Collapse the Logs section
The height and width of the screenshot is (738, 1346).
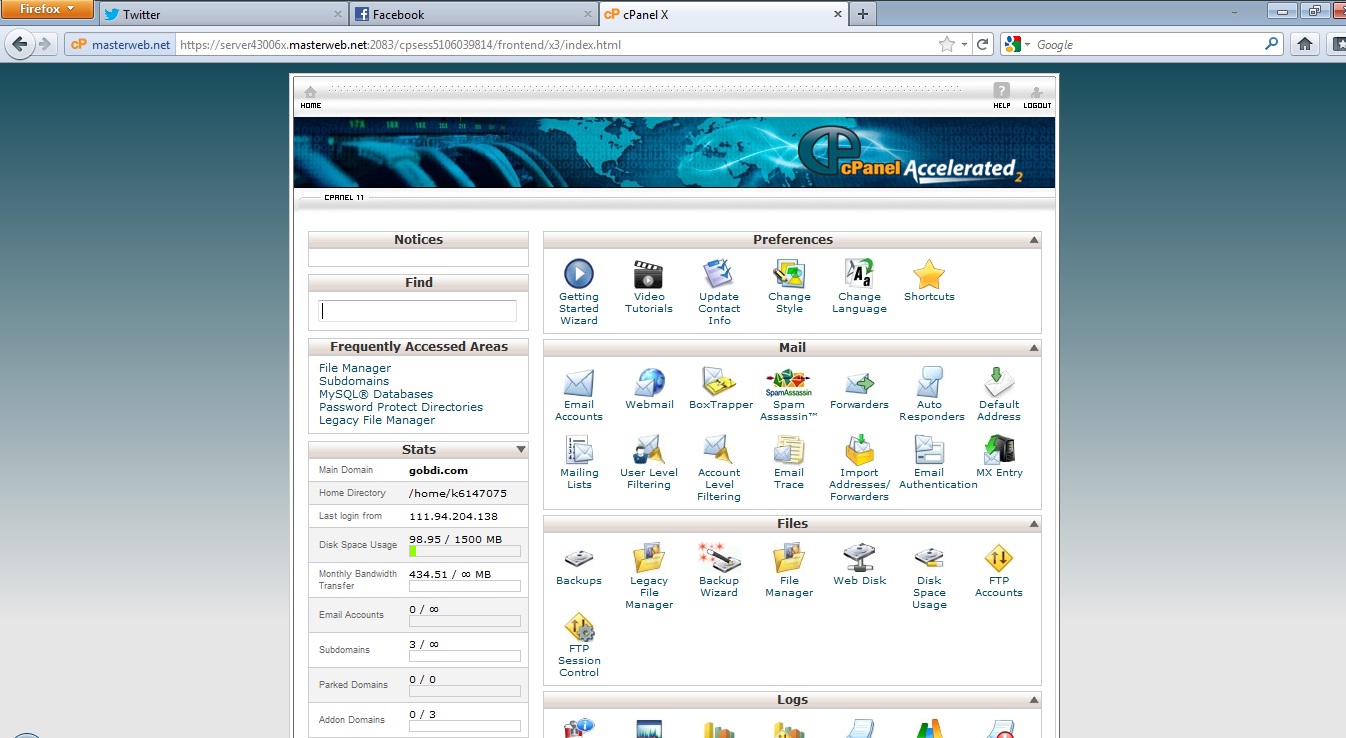(x=1033, y=700)
